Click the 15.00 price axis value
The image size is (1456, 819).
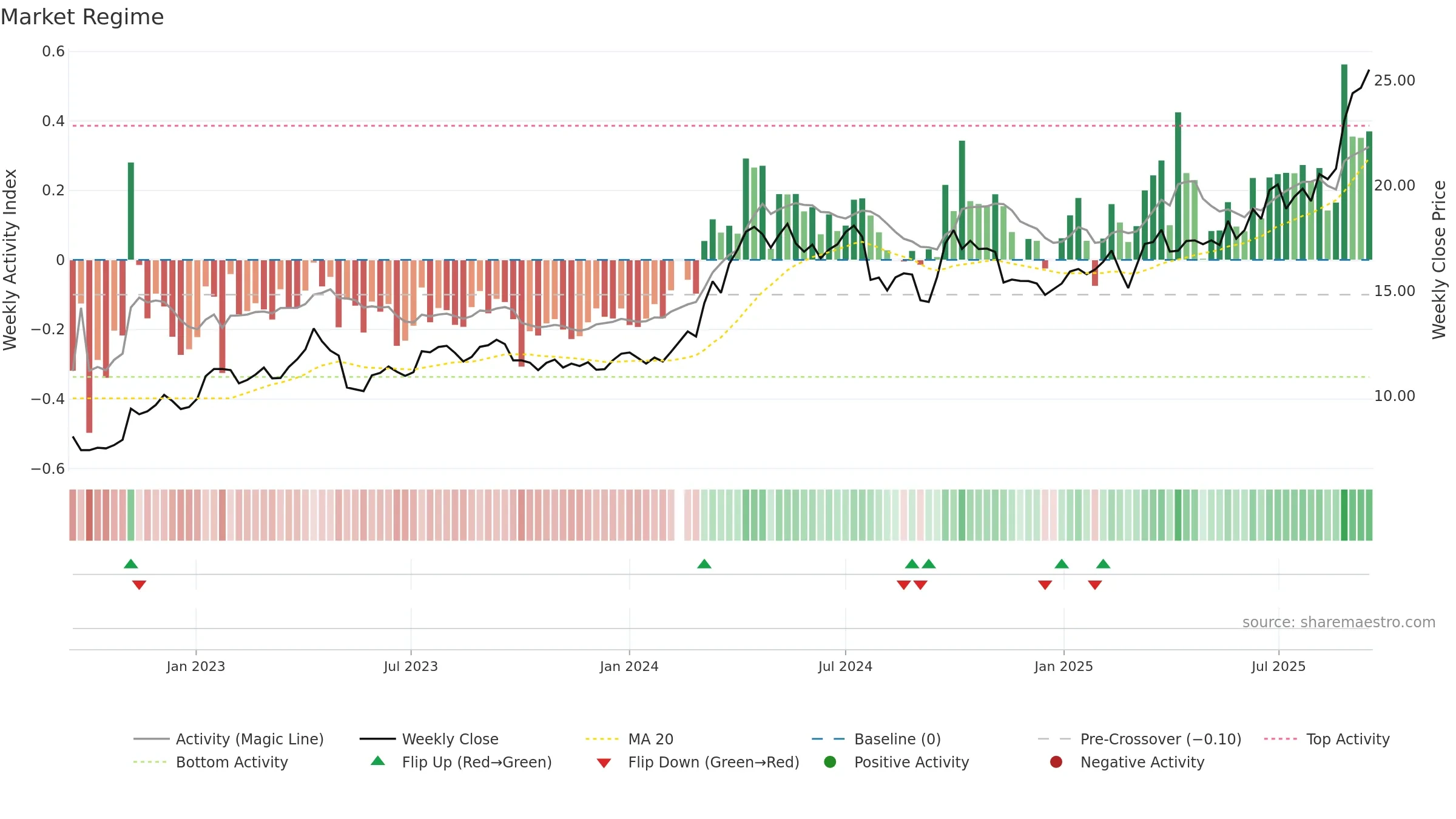coord(1394,291)
